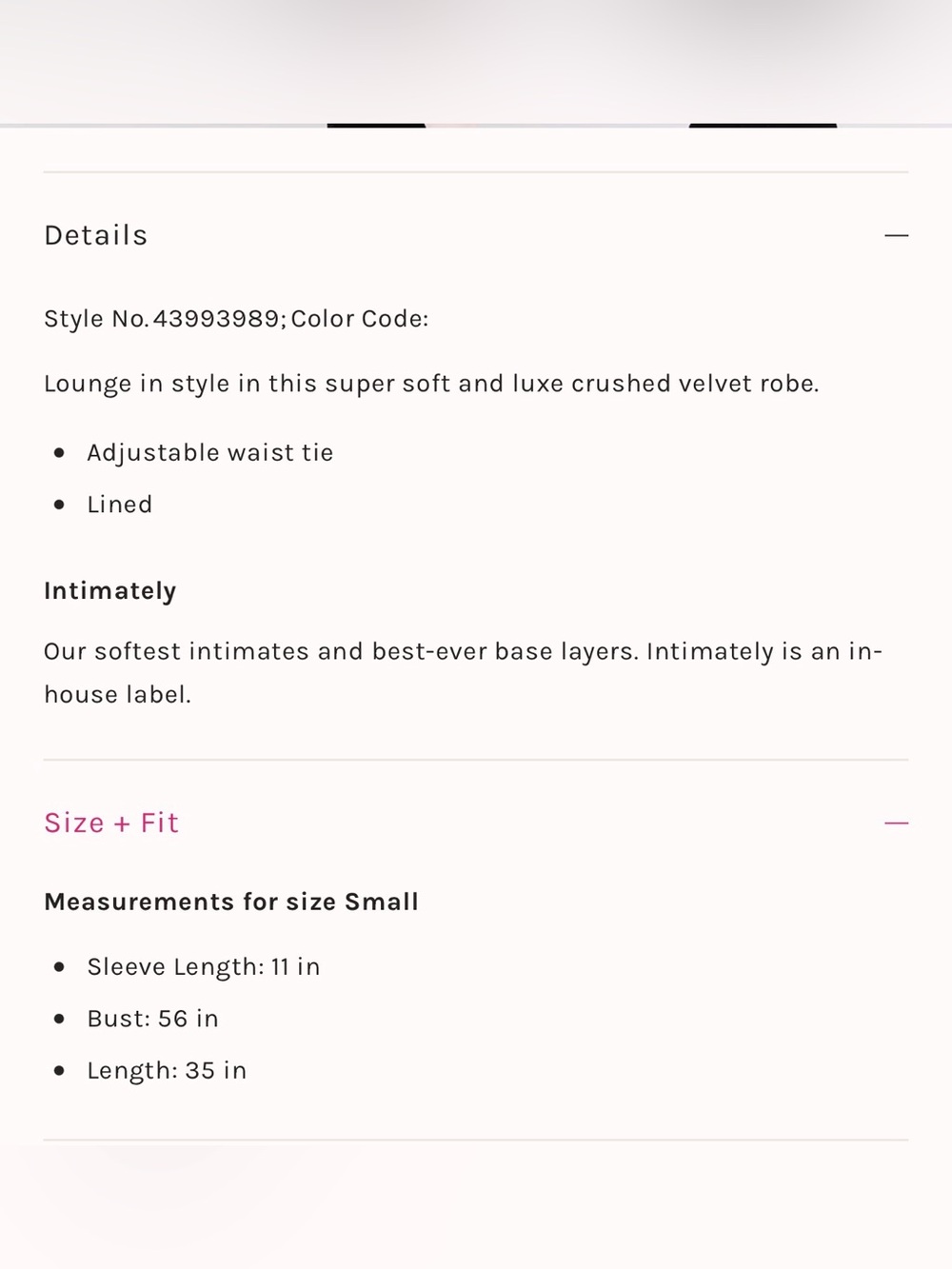Click the blurred area below measurements
Viewport: 952px width, 1269px height.
(x=476, y=1205)
